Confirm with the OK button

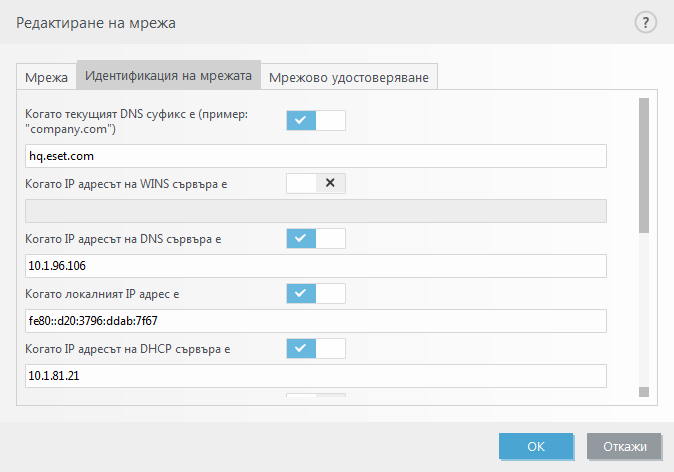[x=536, y=446]
